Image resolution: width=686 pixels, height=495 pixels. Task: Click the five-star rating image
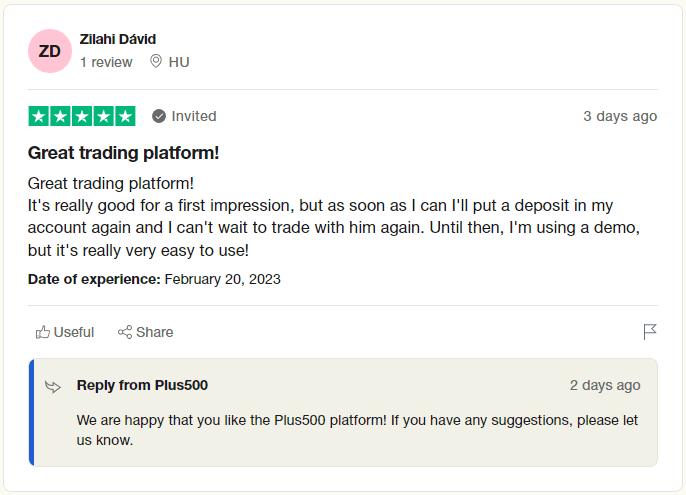[82, 116]
